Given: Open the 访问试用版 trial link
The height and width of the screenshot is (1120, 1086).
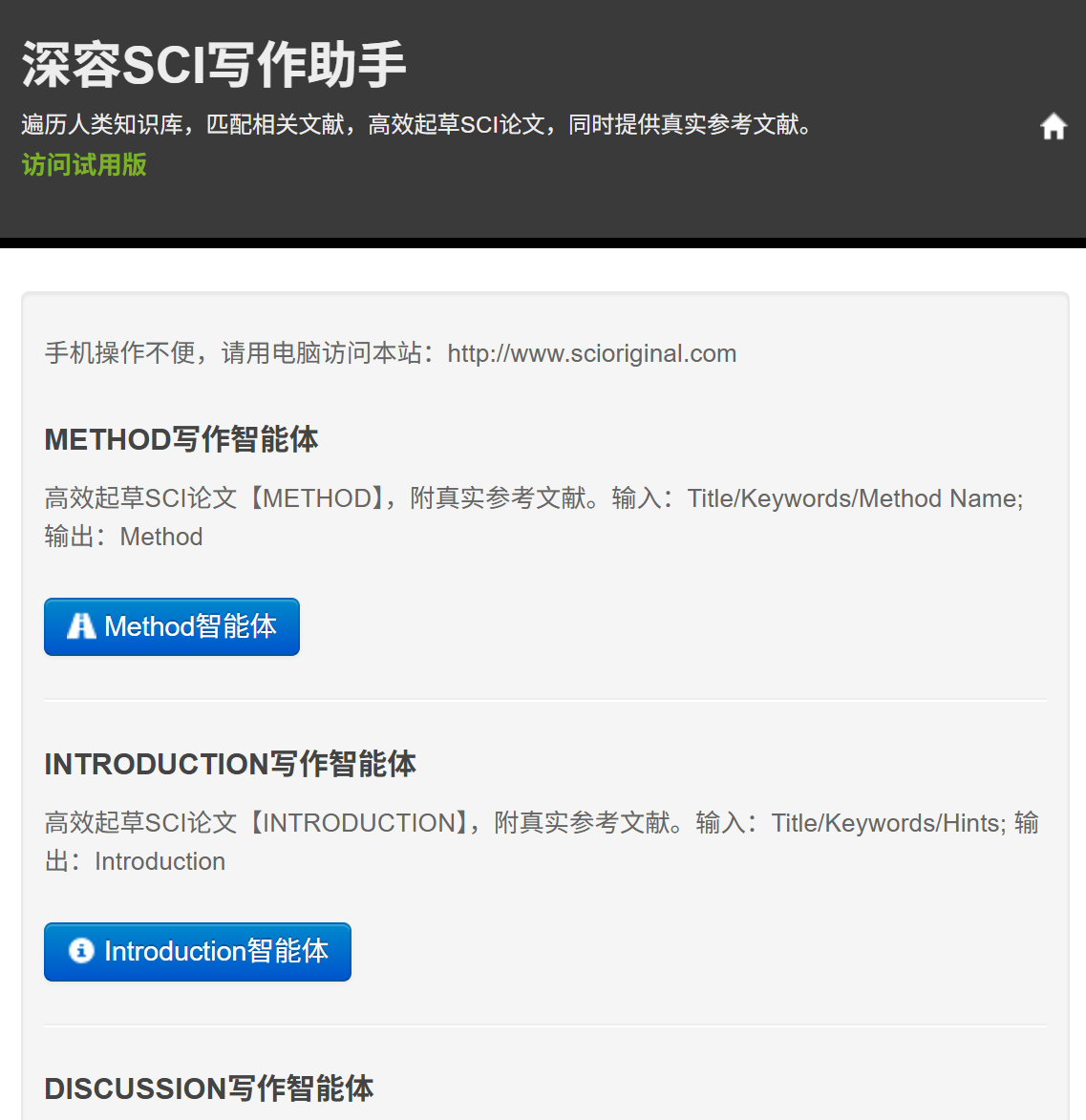Looking at the screenshot, I should click(x=84, y=165).
